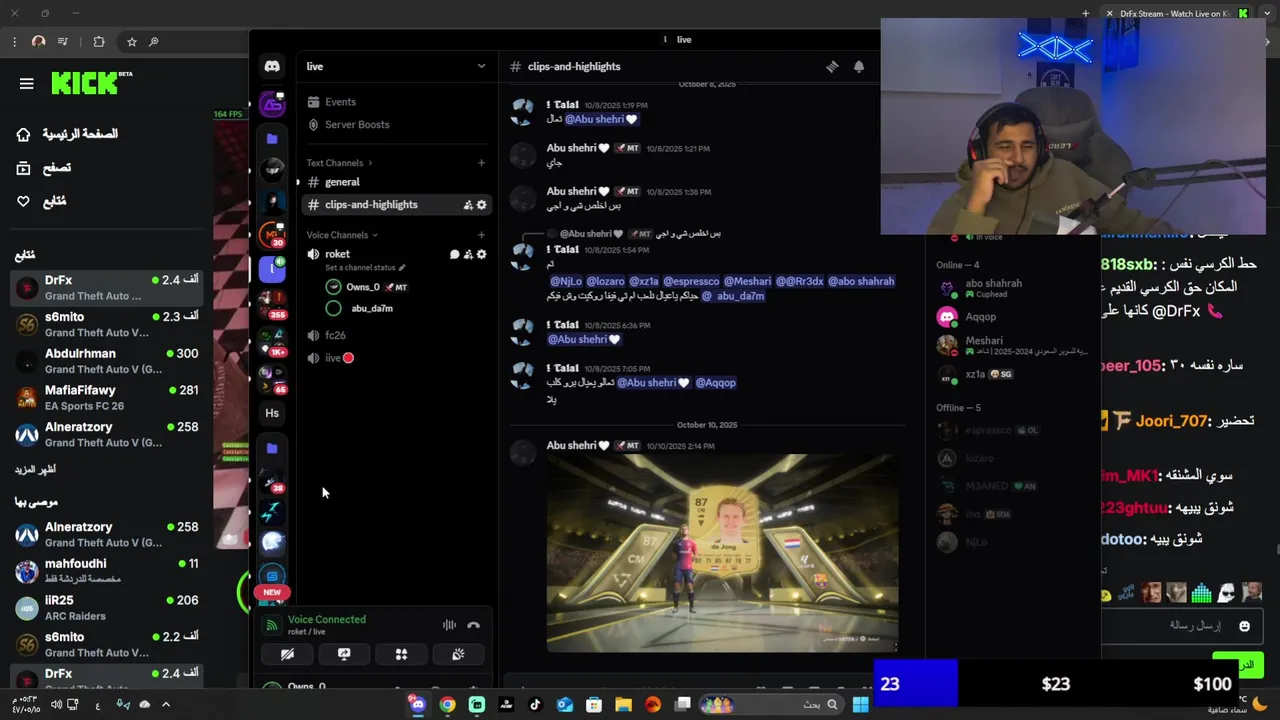
Task: Toggle Discord noise suppression icon
Action: (x=449, y=625)
